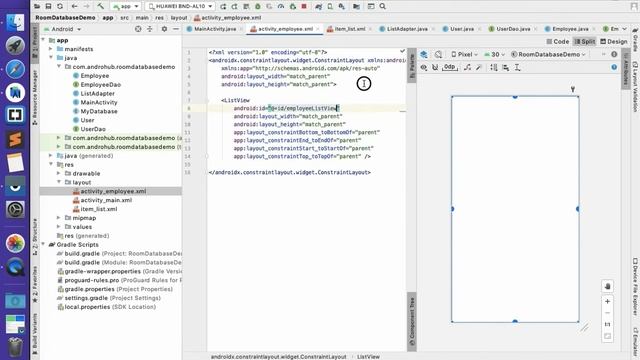Navigate back with the left arrow icon
This screenshot has height=360, width=640.
74,6
